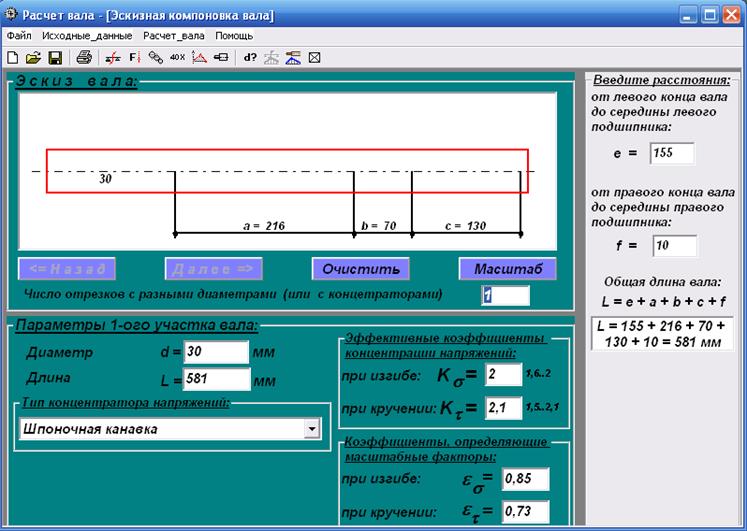Click the 'Далее =>' button
The width and height of the screenshot is (747, 531).
coord(213,269)
